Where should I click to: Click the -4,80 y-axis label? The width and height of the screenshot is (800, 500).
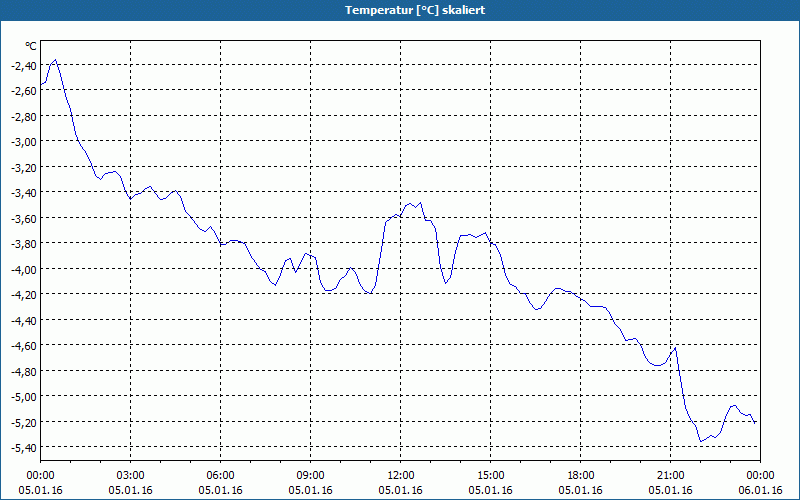click(23, 371)
